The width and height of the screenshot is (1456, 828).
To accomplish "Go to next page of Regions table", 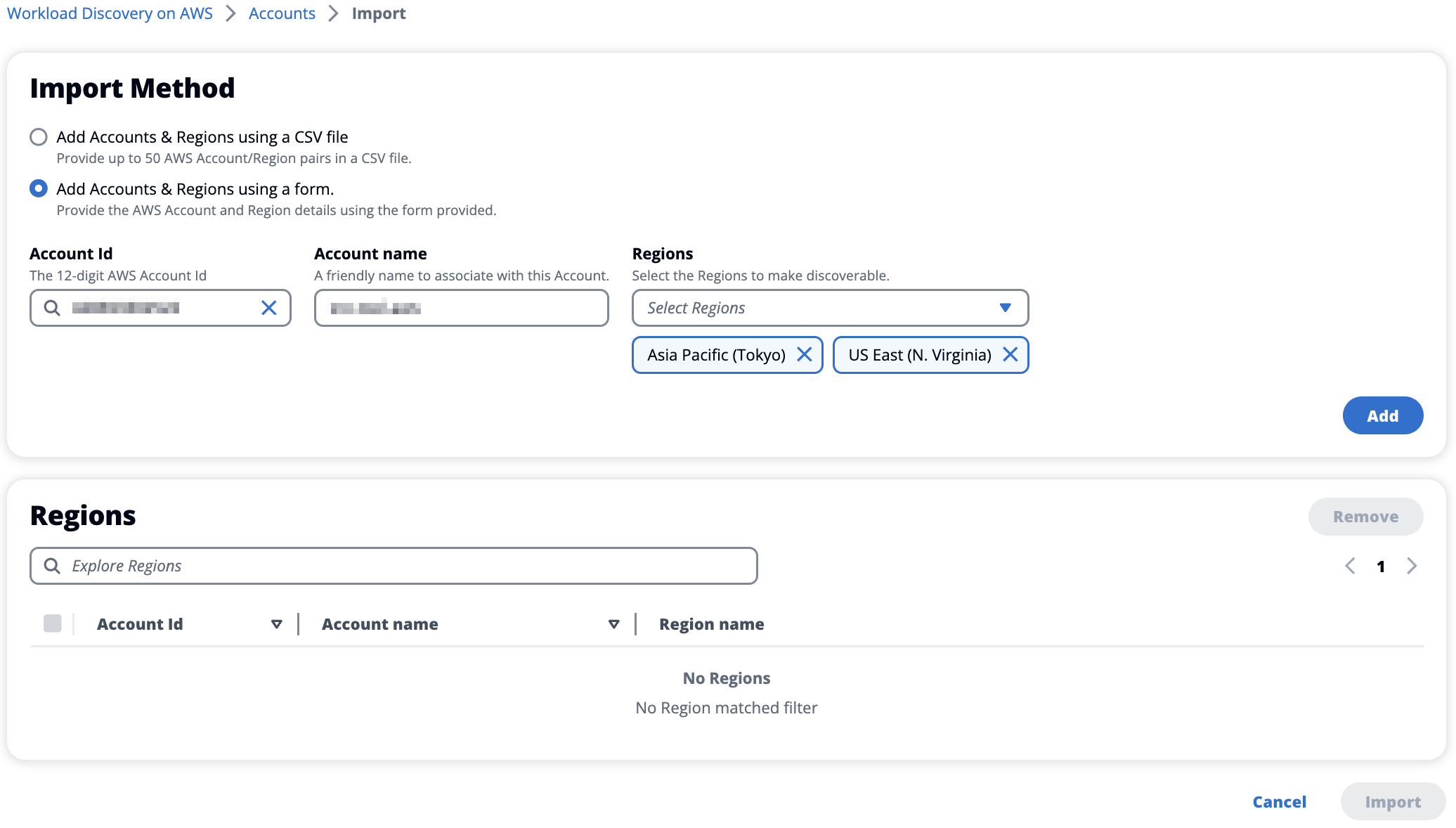I will 1412,566.
